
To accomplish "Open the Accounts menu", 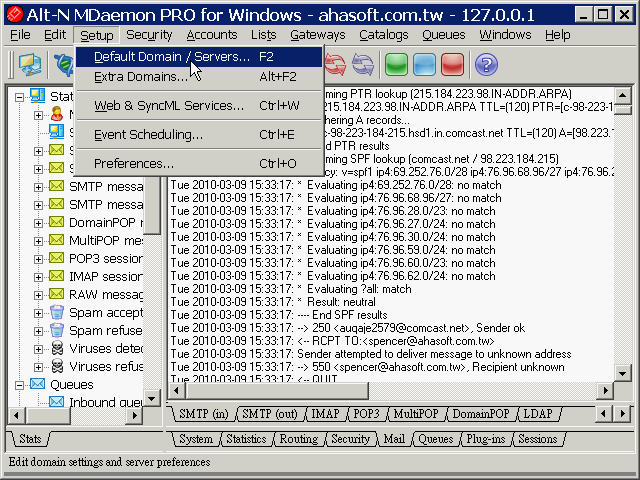I will coord(212,35).
